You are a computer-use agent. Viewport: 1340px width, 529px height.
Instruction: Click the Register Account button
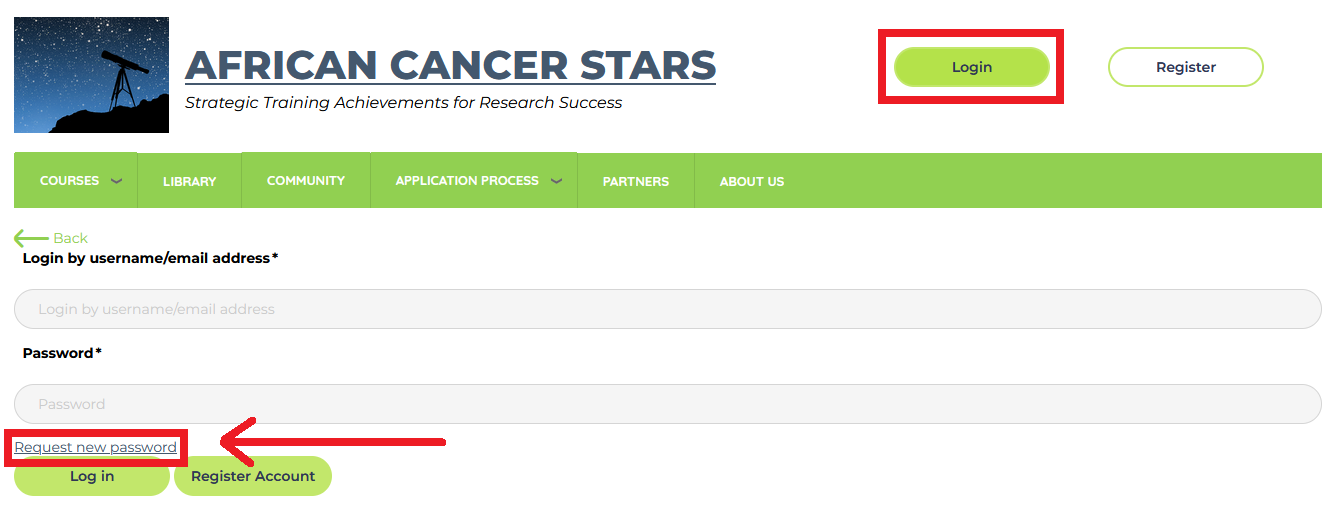tap(253, 476)
